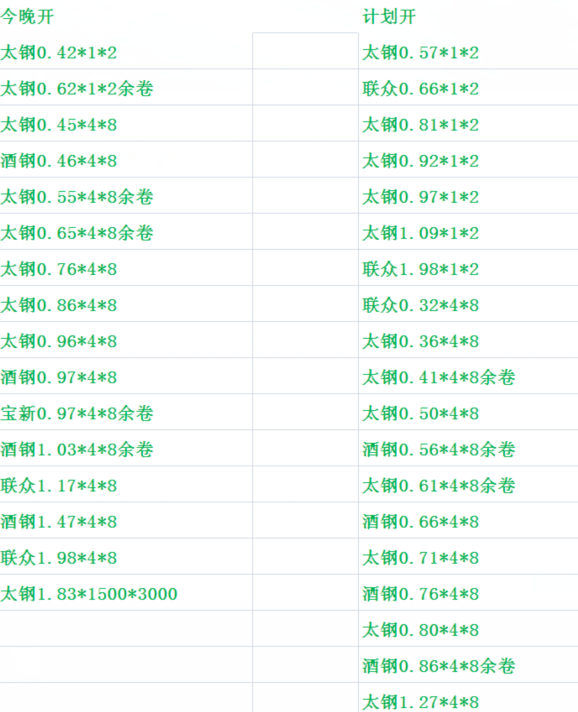Click cell 太钢0.80*4*8
Image resolution: width=578 pixels, height=712 pixels.
pos(468,628)
